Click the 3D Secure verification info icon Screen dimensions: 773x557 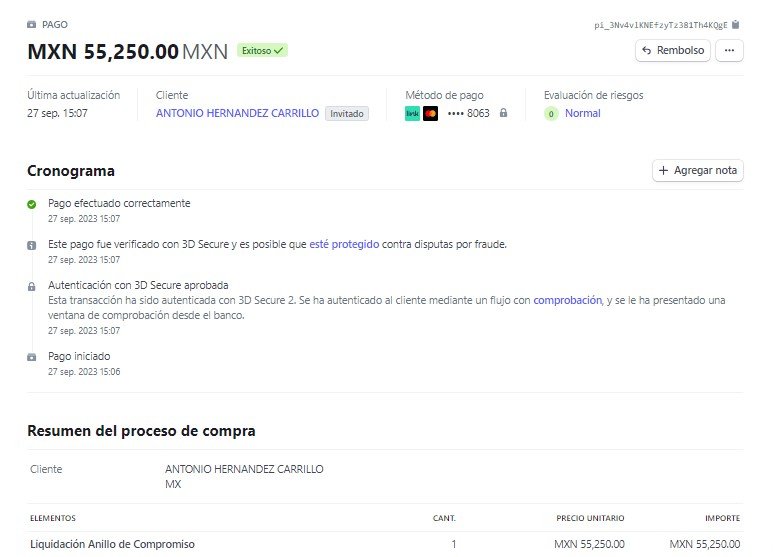point(32,245)
